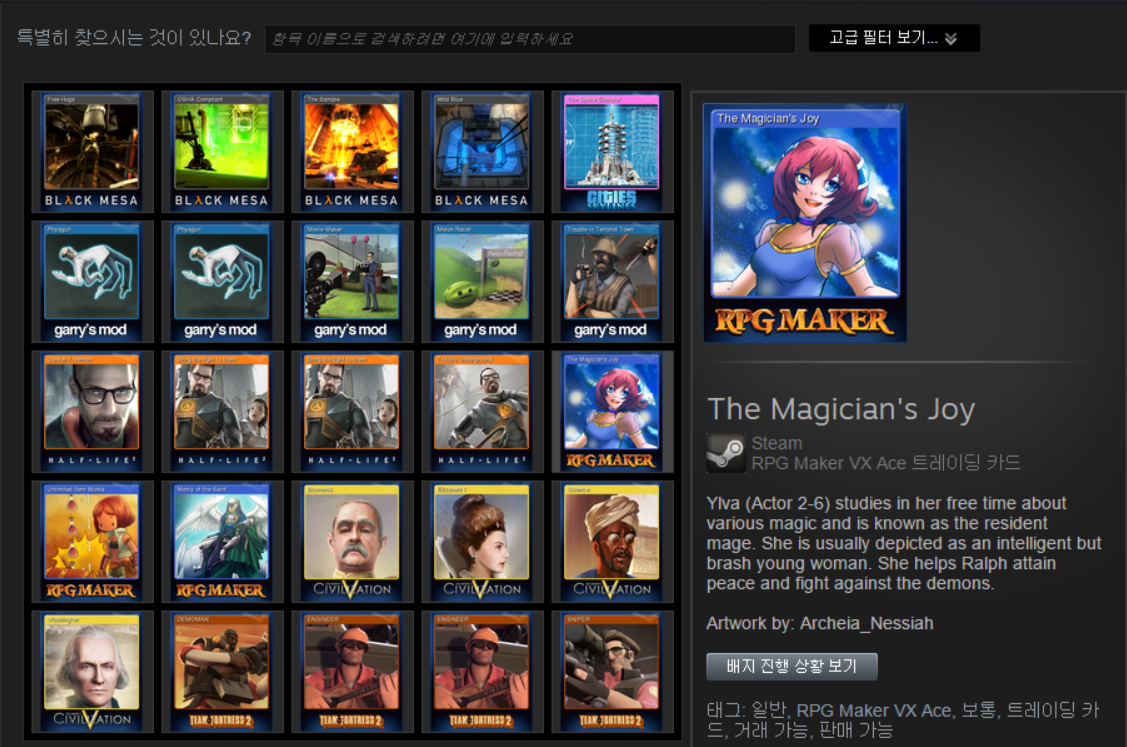The image size is (1127, 747).
Task: Click the large Magician's Joy card preview
Action: point(805,223)
